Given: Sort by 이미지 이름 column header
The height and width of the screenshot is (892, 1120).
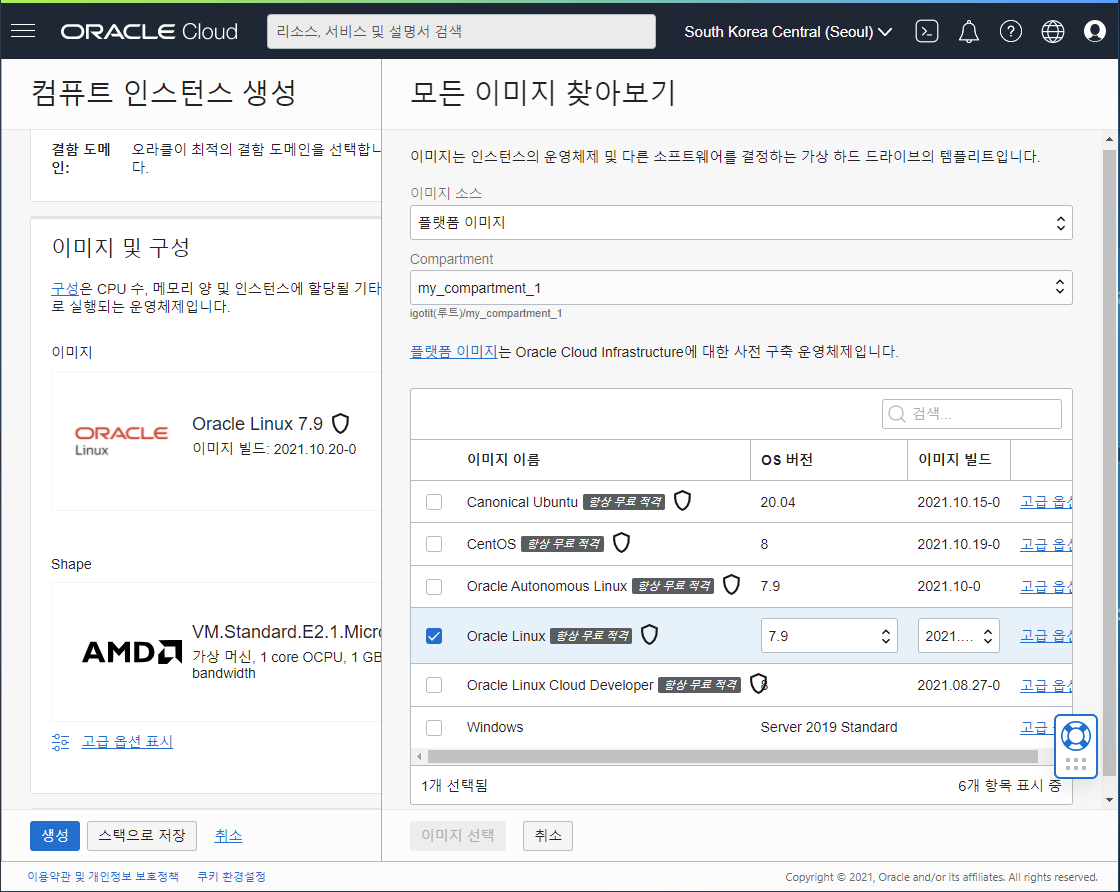Looking at the screenshot, I should (x=503, y=459).
